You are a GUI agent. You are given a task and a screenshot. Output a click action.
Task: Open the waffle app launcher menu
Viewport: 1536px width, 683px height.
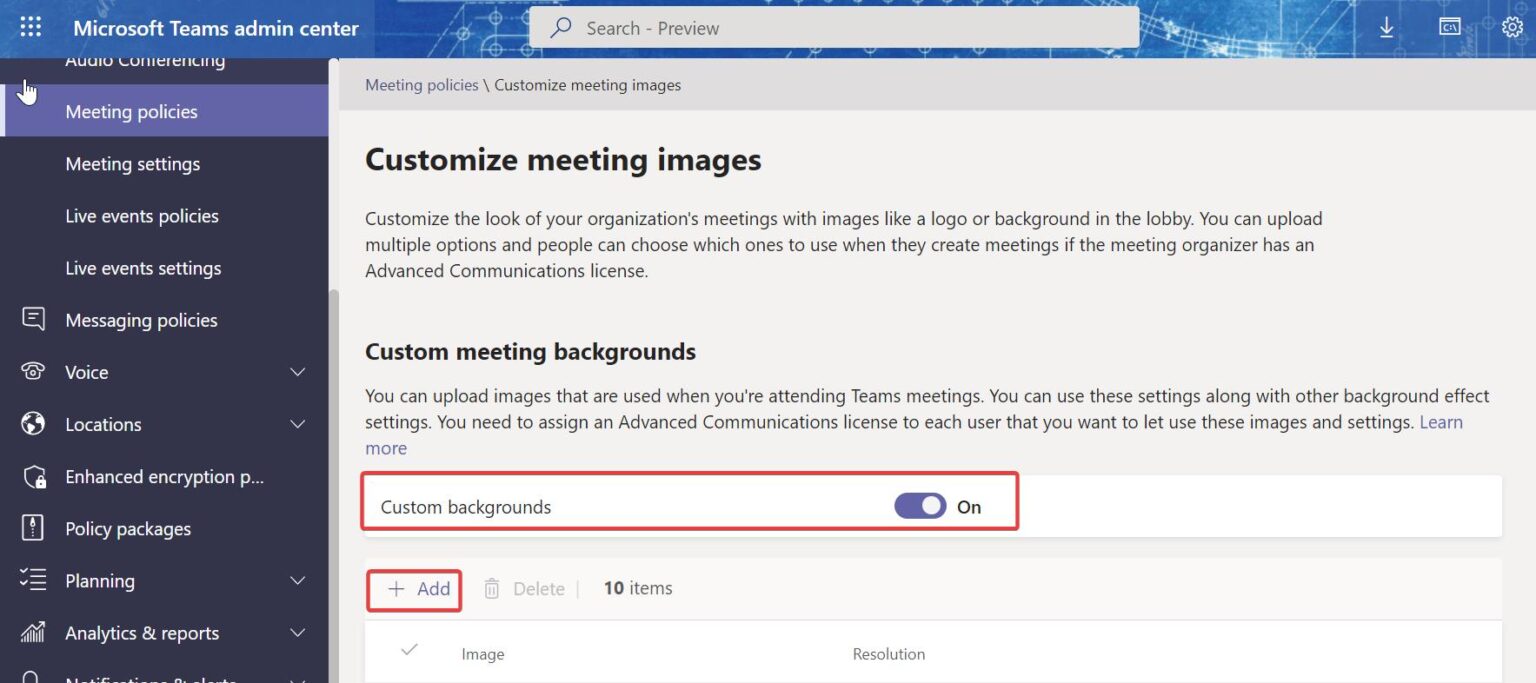29,26
